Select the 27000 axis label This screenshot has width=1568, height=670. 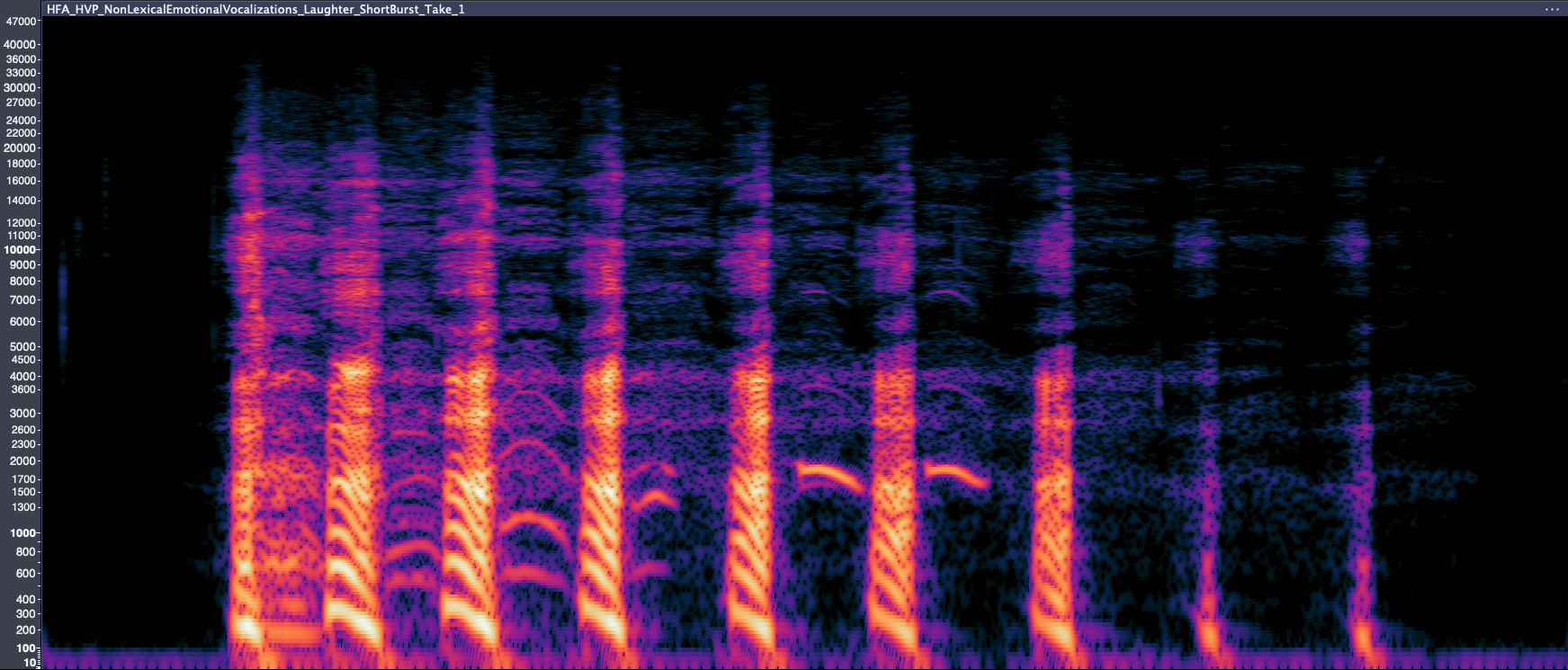click(x=21, y=103)
